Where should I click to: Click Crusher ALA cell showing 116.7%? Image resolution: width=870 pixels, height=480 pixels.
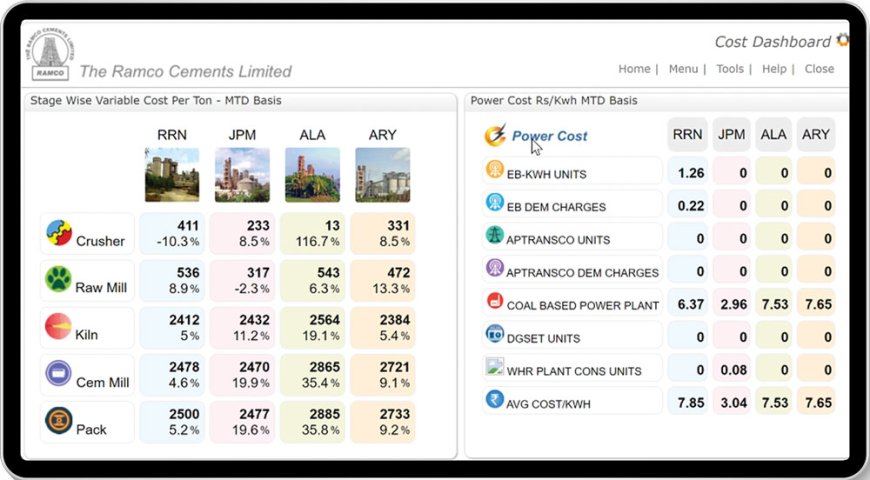(312, 233)
